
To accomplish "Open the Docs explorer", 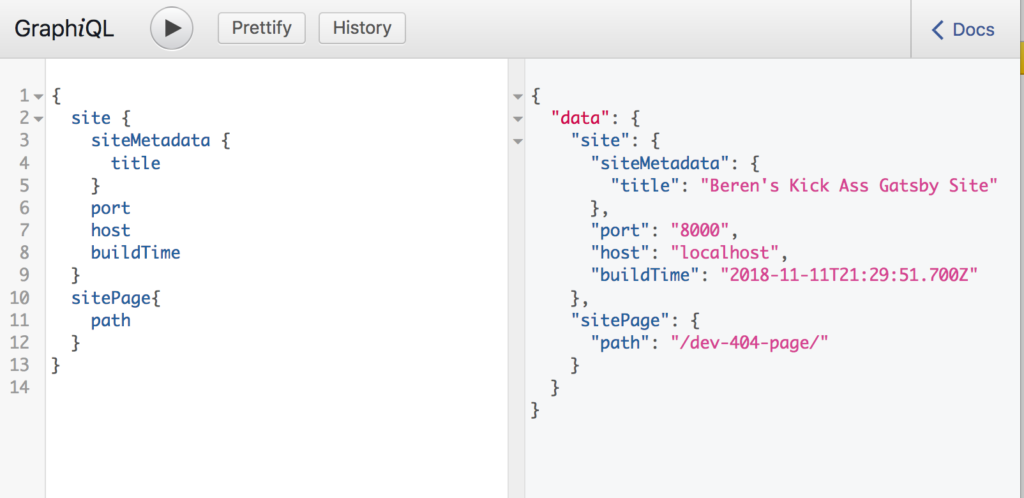I will coord(963,30).
